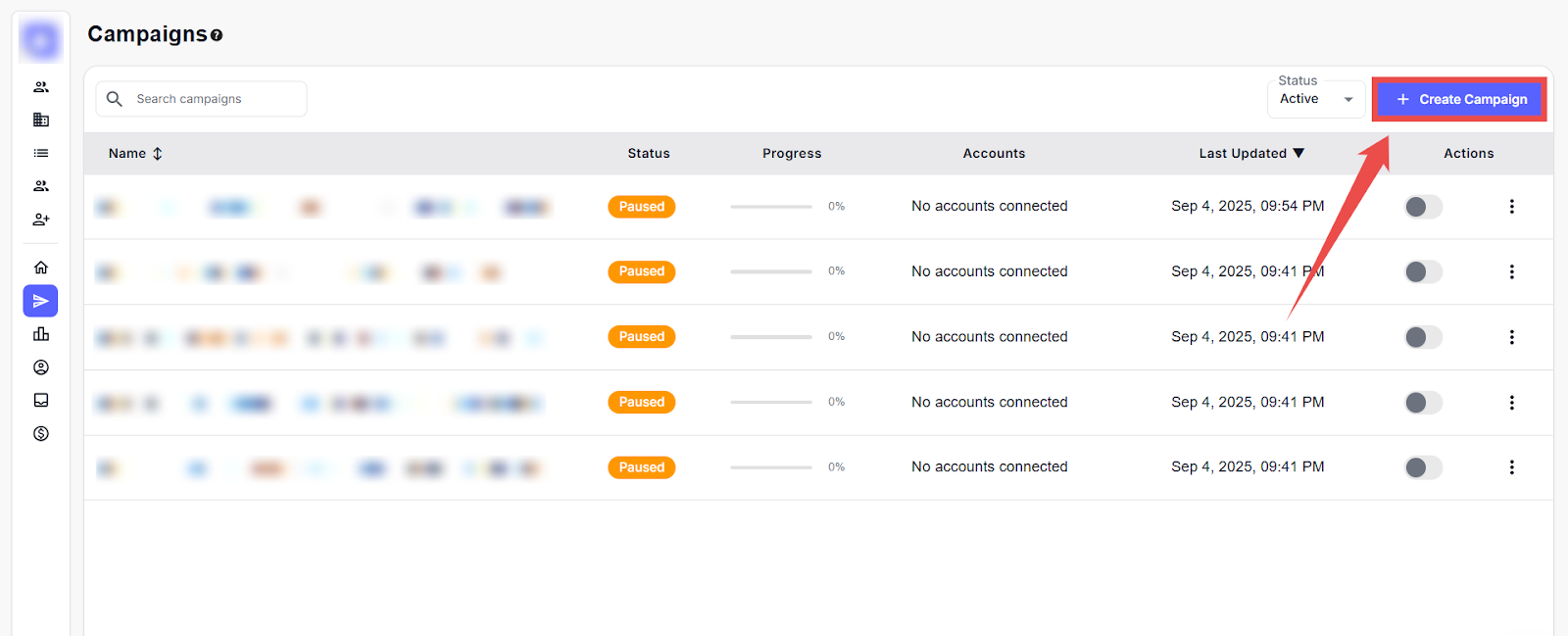Go to the home icon in sidebar

point(41,268)
